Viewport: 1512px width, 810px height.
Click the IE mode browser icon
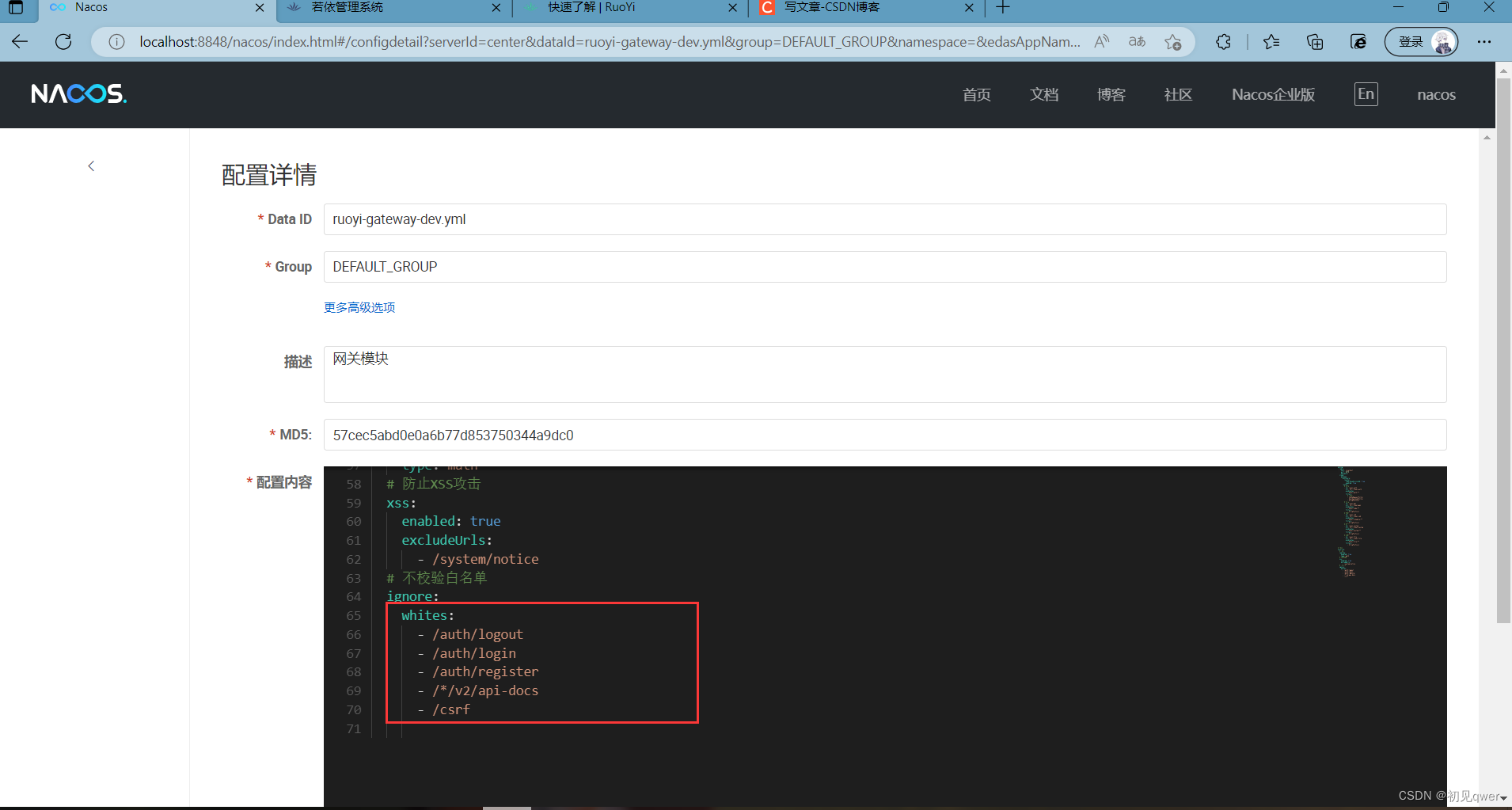coord(1358,42)
